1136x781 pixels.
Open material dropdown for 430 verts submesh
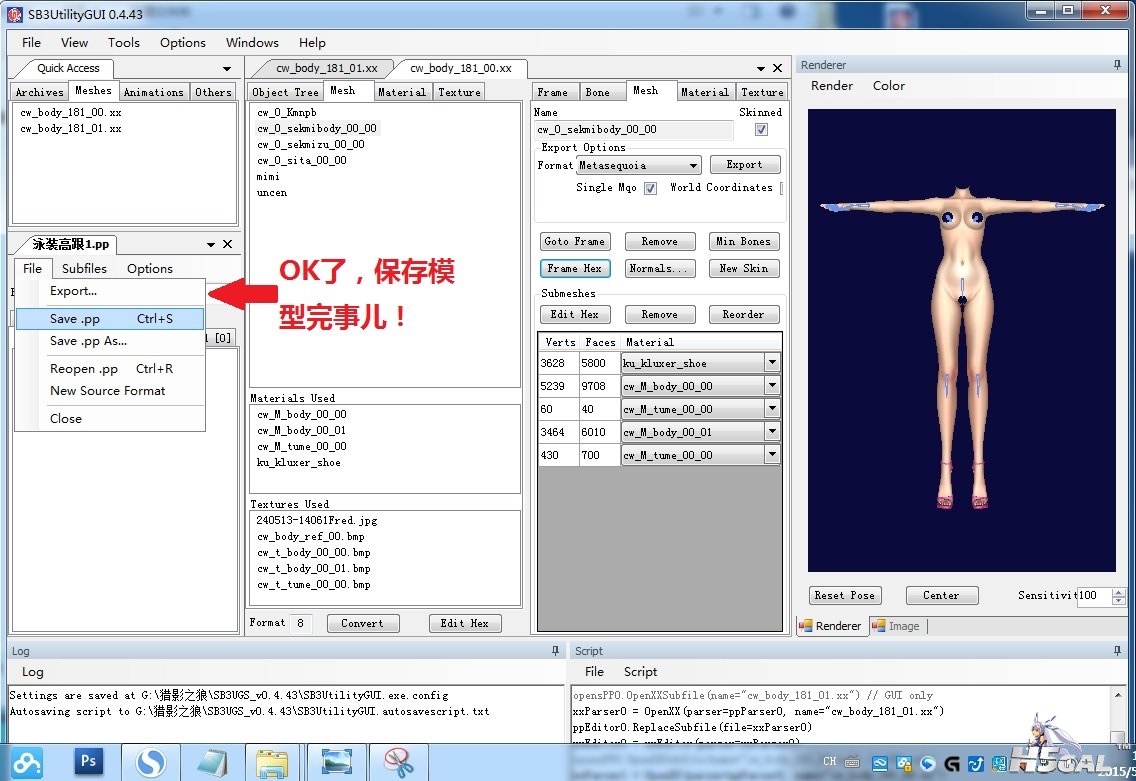coord(772,455)
